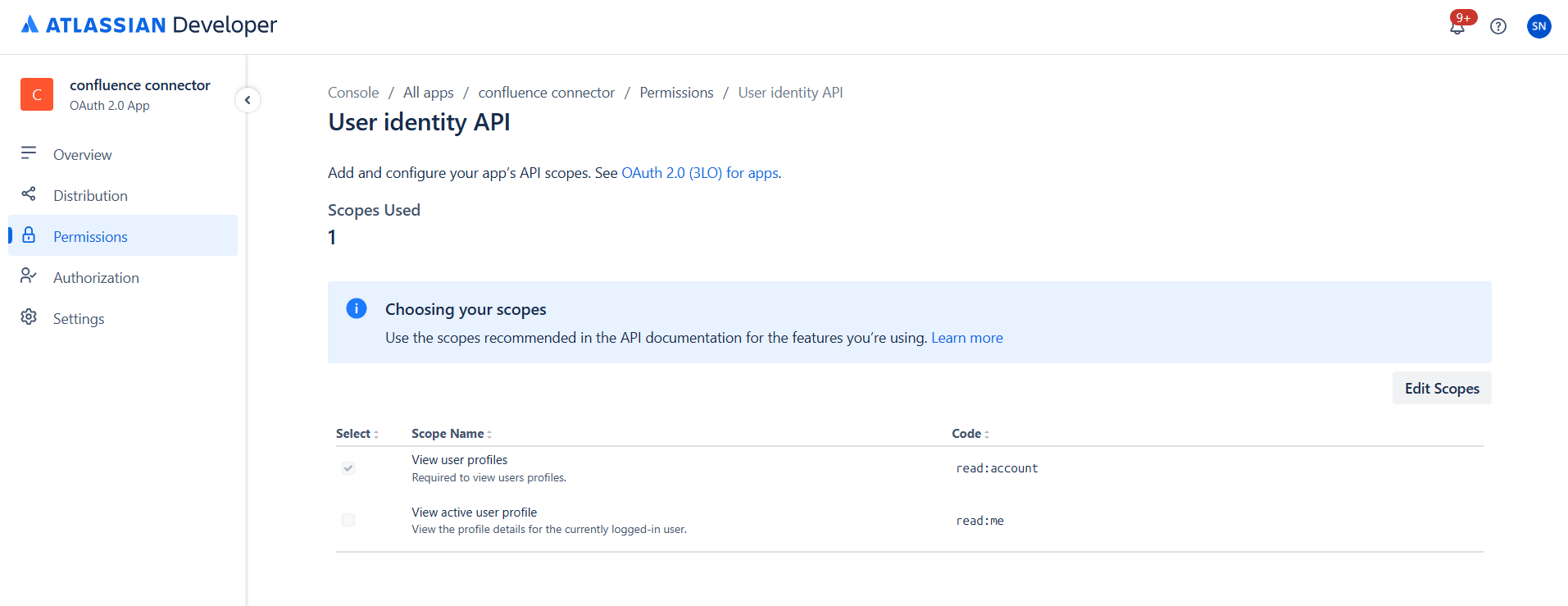Click the Required to view users profiles description
The image size is (1568, 606).
[489, 478]
